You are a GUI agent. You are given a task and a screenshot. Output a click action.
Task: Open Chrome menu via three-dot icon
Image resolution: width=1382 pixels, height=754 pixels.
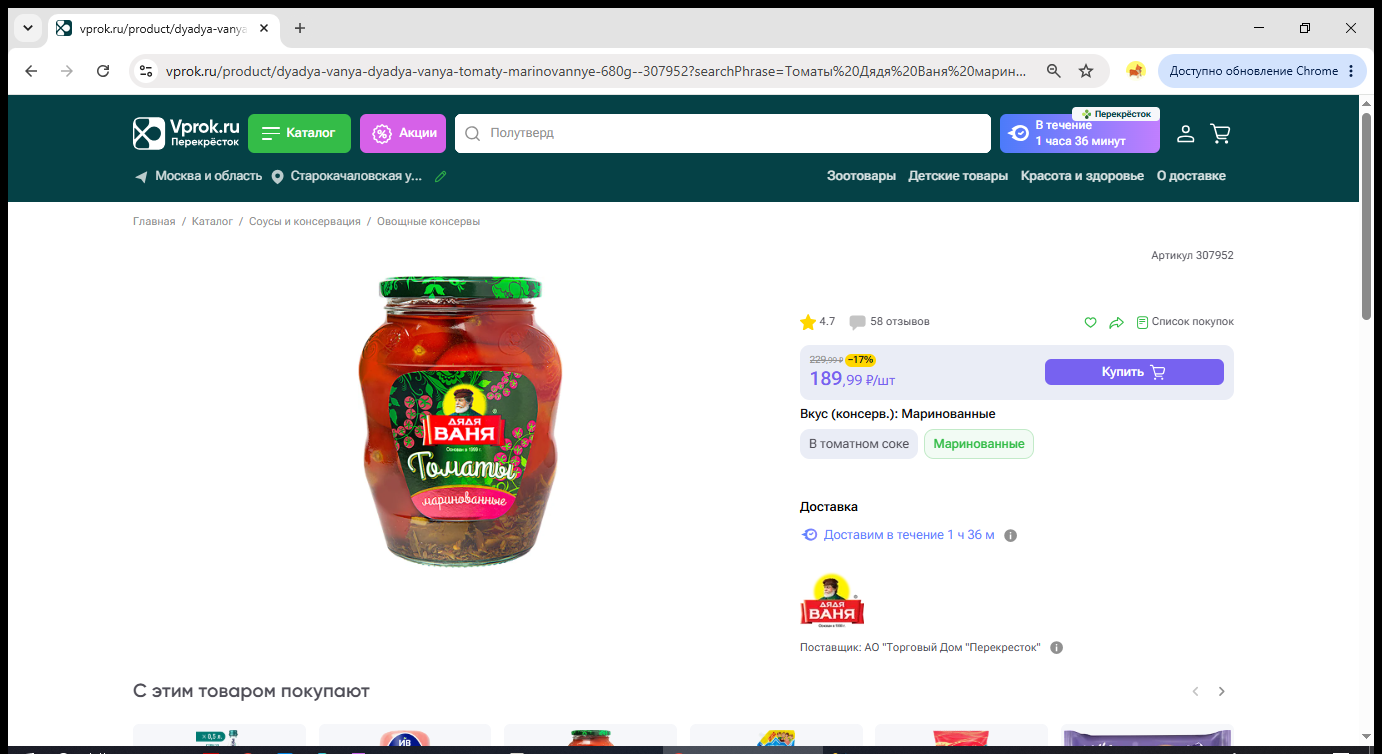click(1351, 71)
